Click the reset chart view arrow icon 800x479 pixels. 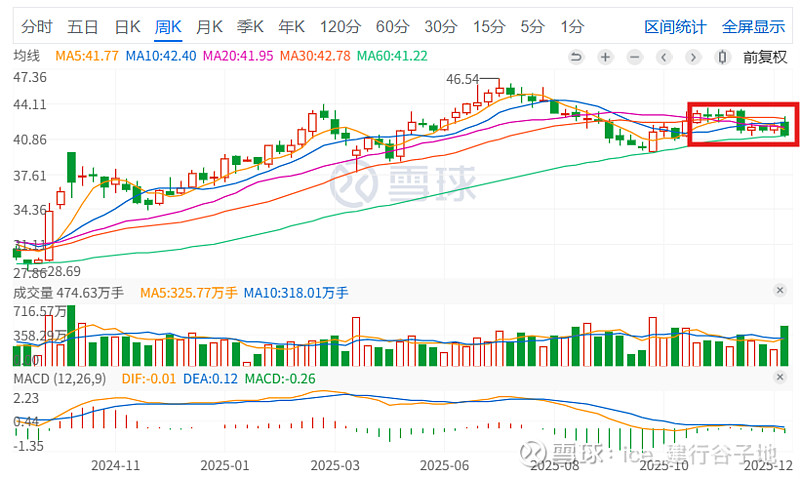(x=575, y=57)
